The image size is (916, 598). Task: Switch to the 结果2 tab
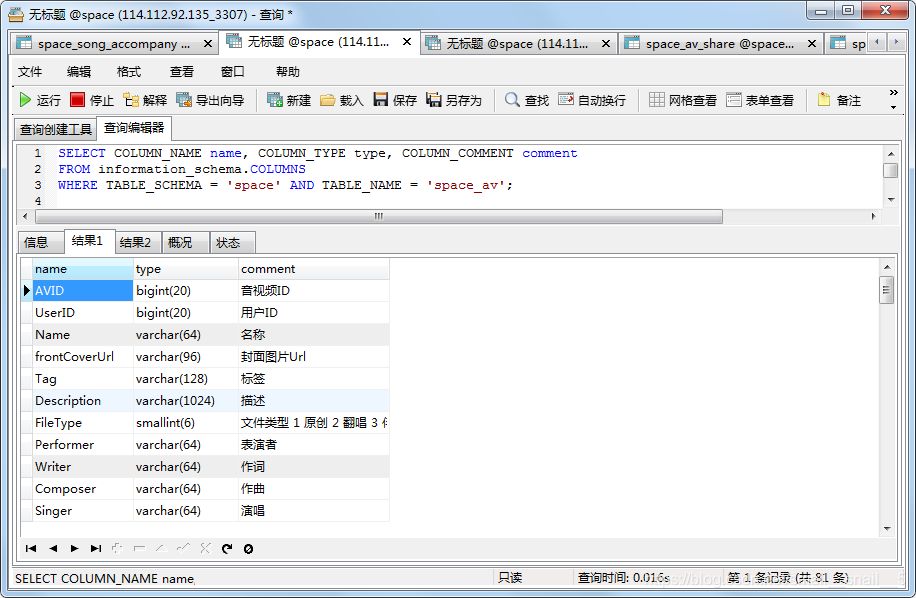(138, 242)
